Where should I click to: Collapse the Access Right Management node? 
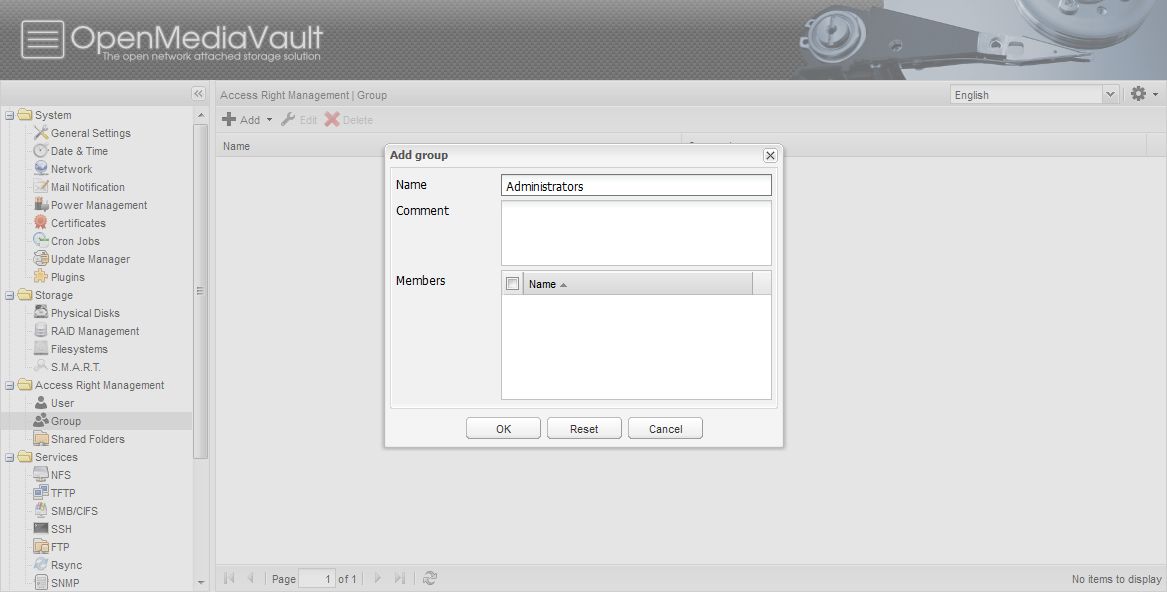[10, 386]
